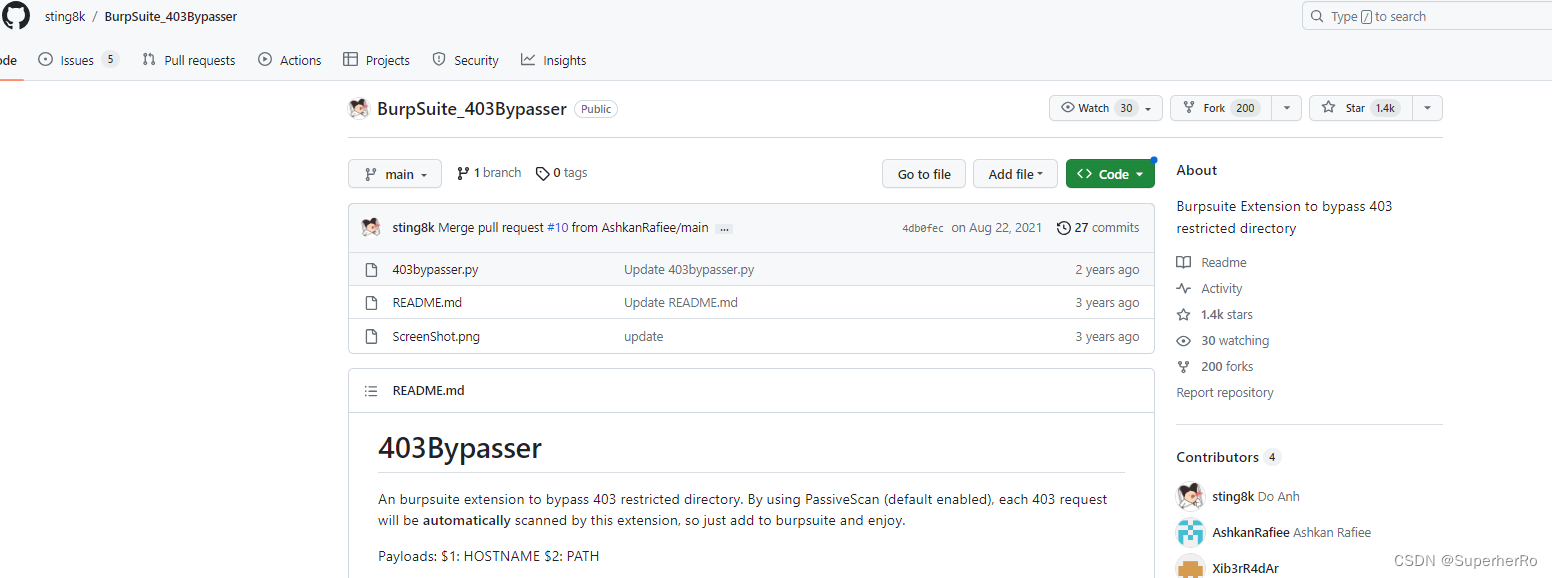Expand the Fork options dropdown arrow
Screen dimensions: 1552x578
[1288, 108]
